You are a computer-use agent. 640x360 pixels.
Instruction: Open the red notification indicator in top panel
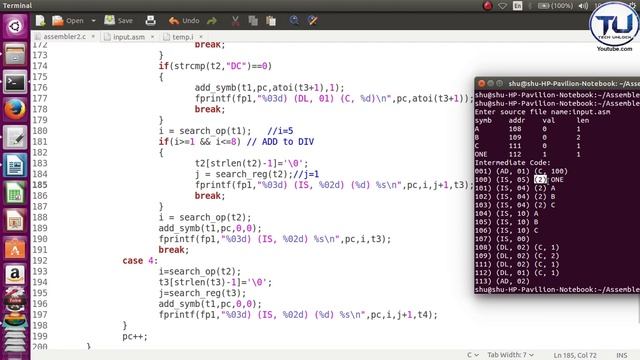click(x=487, y=6)
